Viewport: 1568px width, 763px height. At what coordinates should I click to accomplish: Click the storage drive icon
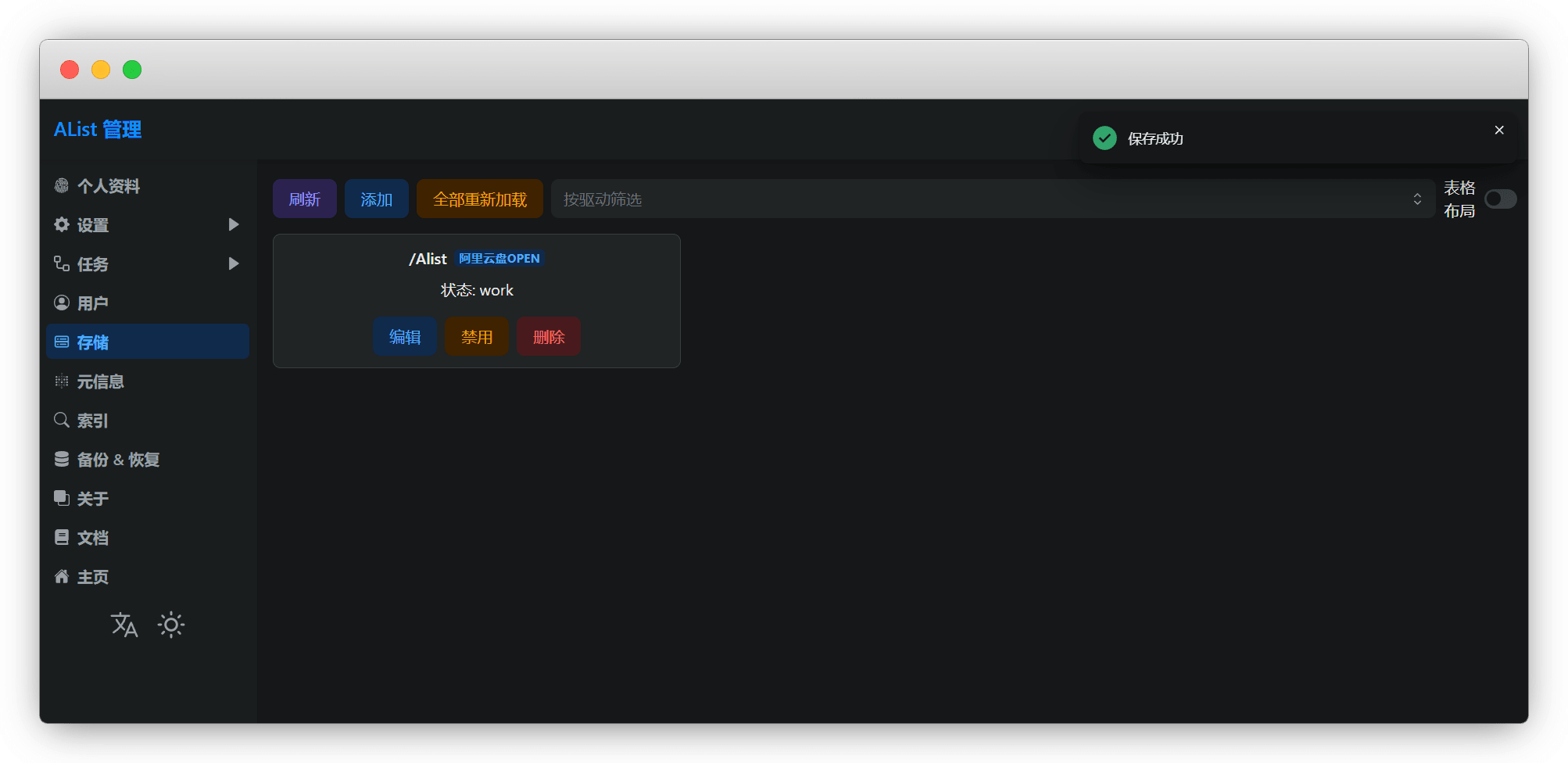62,342
